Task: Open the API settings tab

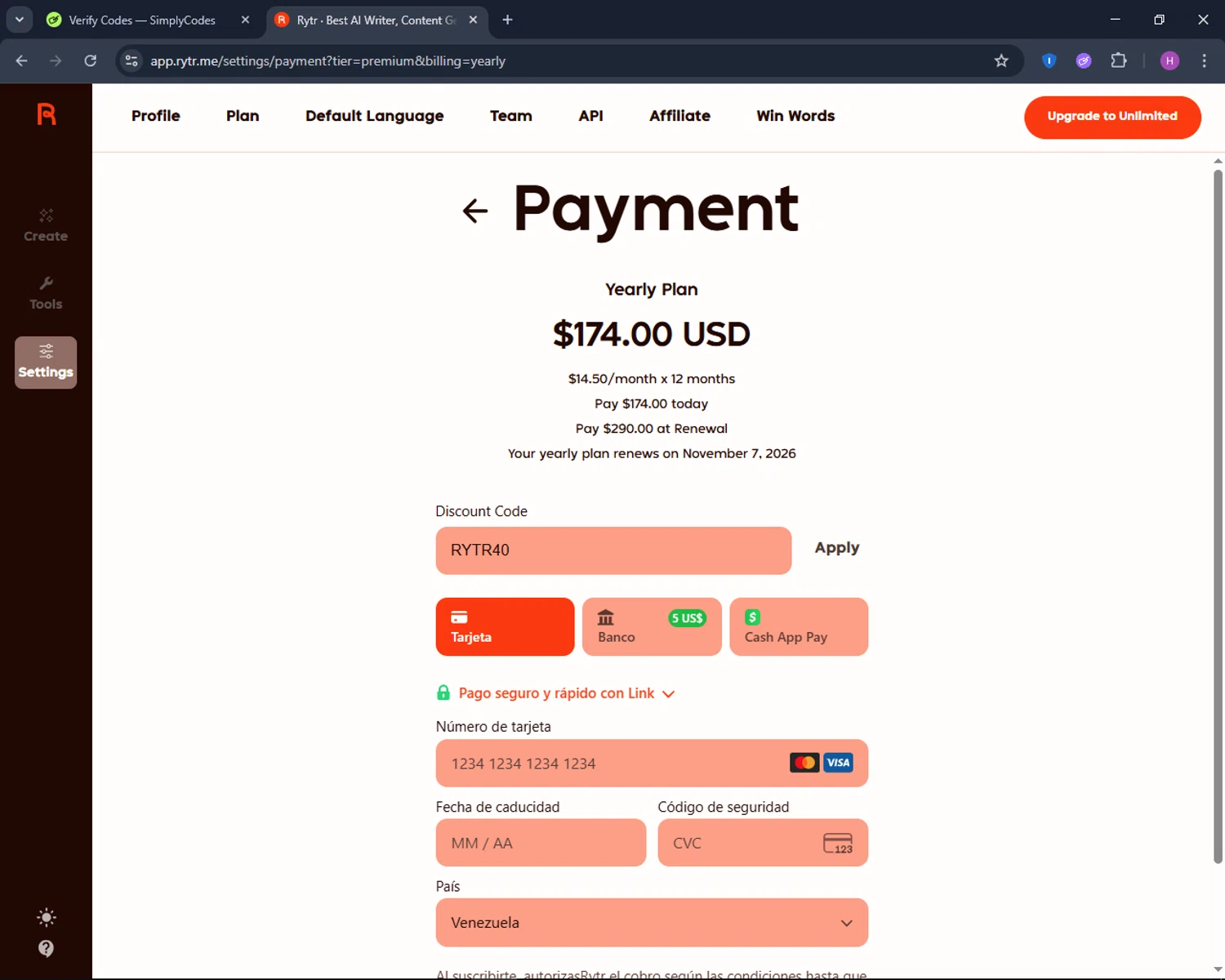Action: tap(591, 116)
